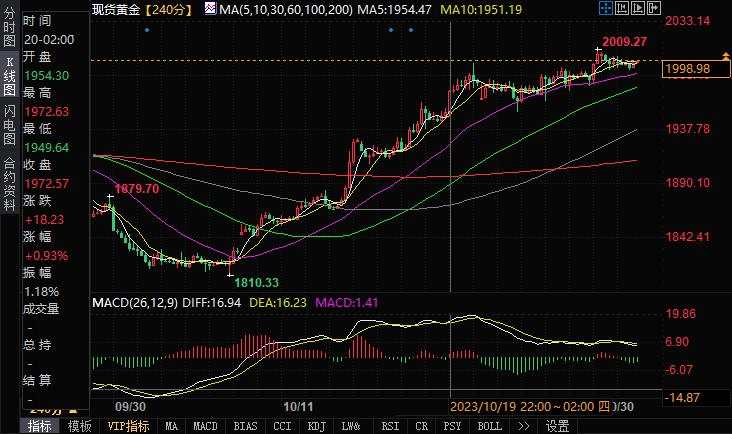Screen dimensions: 732x434
Task: Click the 成交量 volume label
Action: point(41,309)
